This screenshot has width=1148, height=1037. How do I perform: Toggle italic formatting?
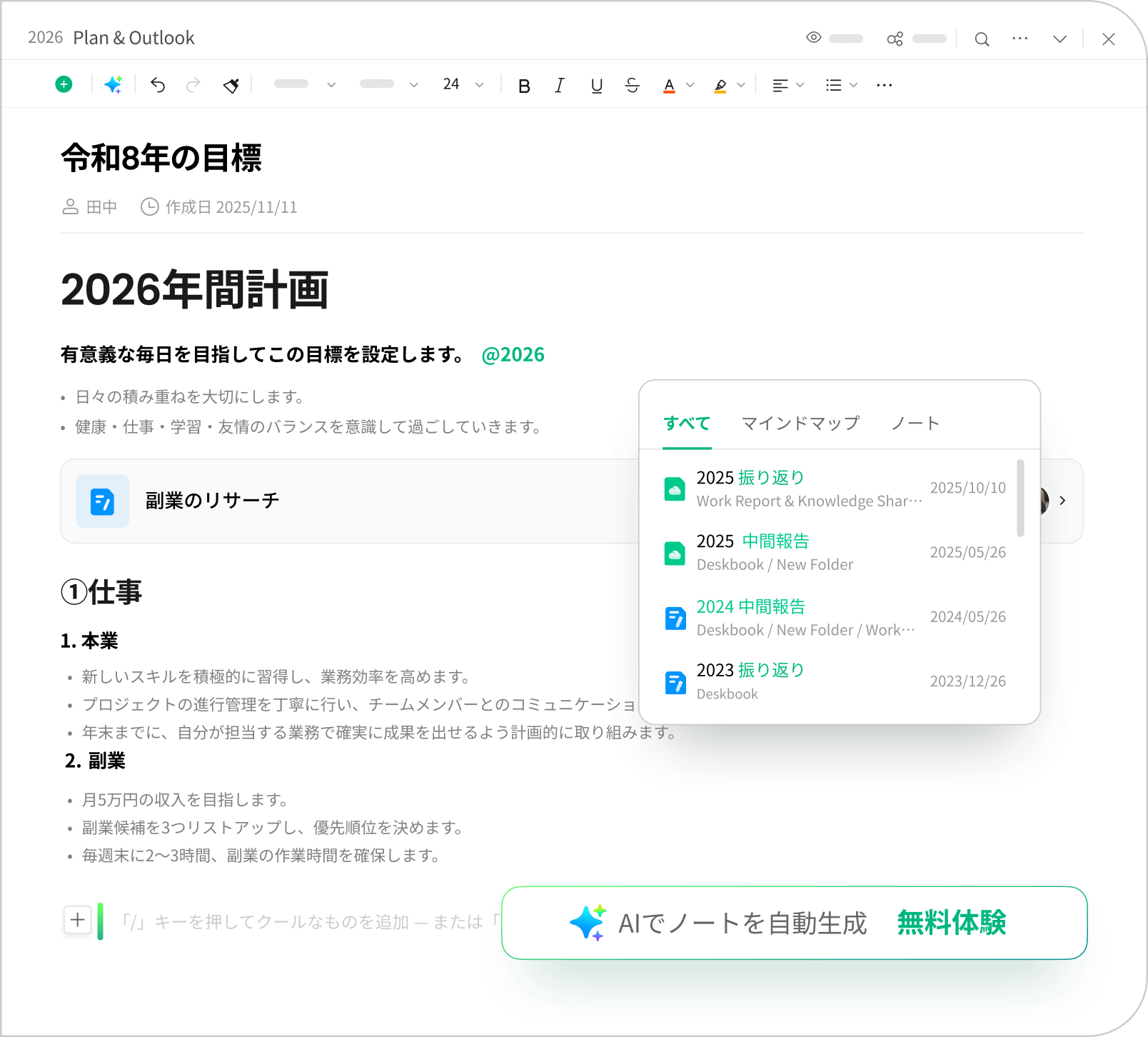click(560, 86)
